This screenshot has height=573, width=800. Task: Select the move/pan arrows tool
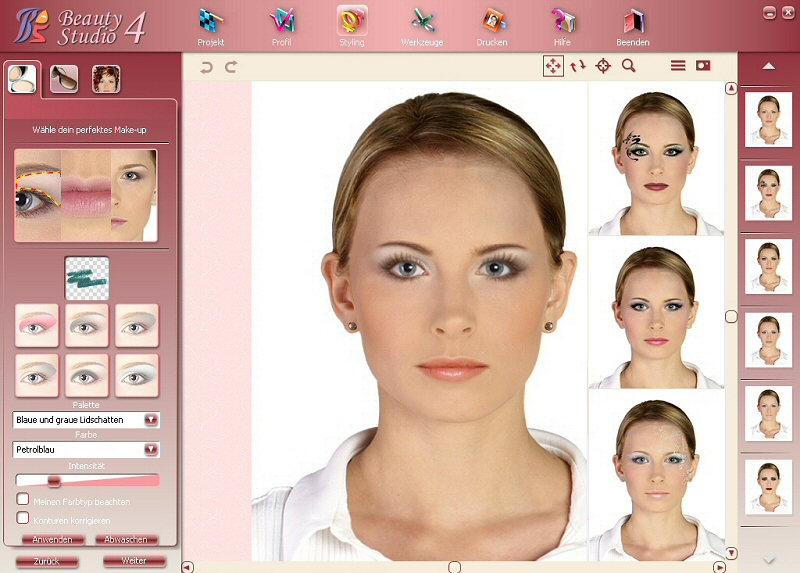553,66
